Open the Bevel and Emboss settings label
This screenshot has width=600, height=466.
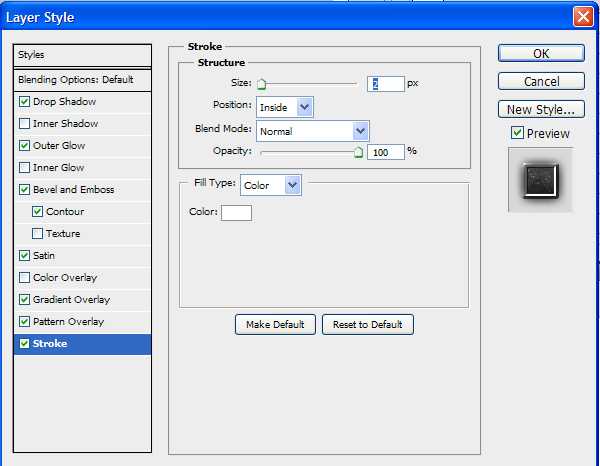pos(73,190)
